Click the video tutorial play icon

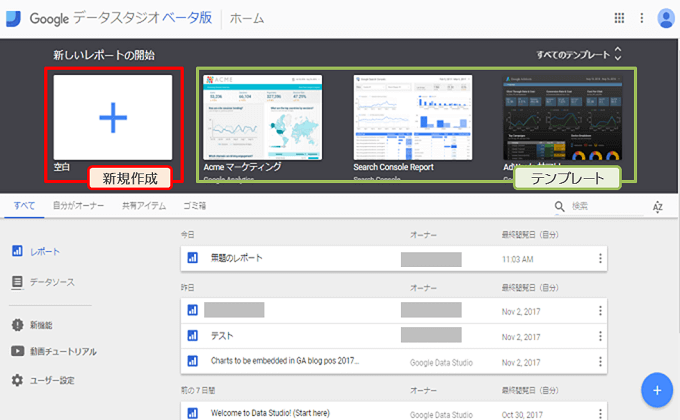(x=17, y=351)
